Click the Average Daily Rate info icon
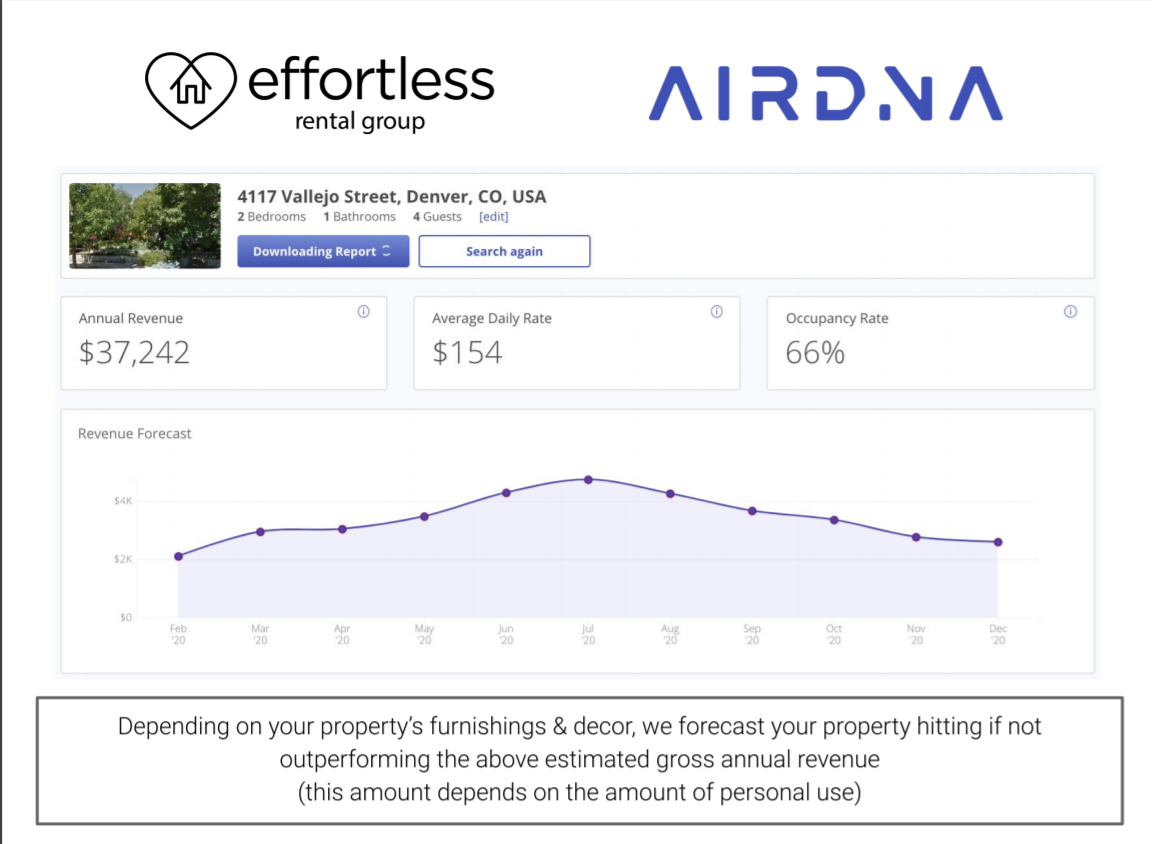The width and height of the screenshot is (1152, 844). (x=717, y=311)
